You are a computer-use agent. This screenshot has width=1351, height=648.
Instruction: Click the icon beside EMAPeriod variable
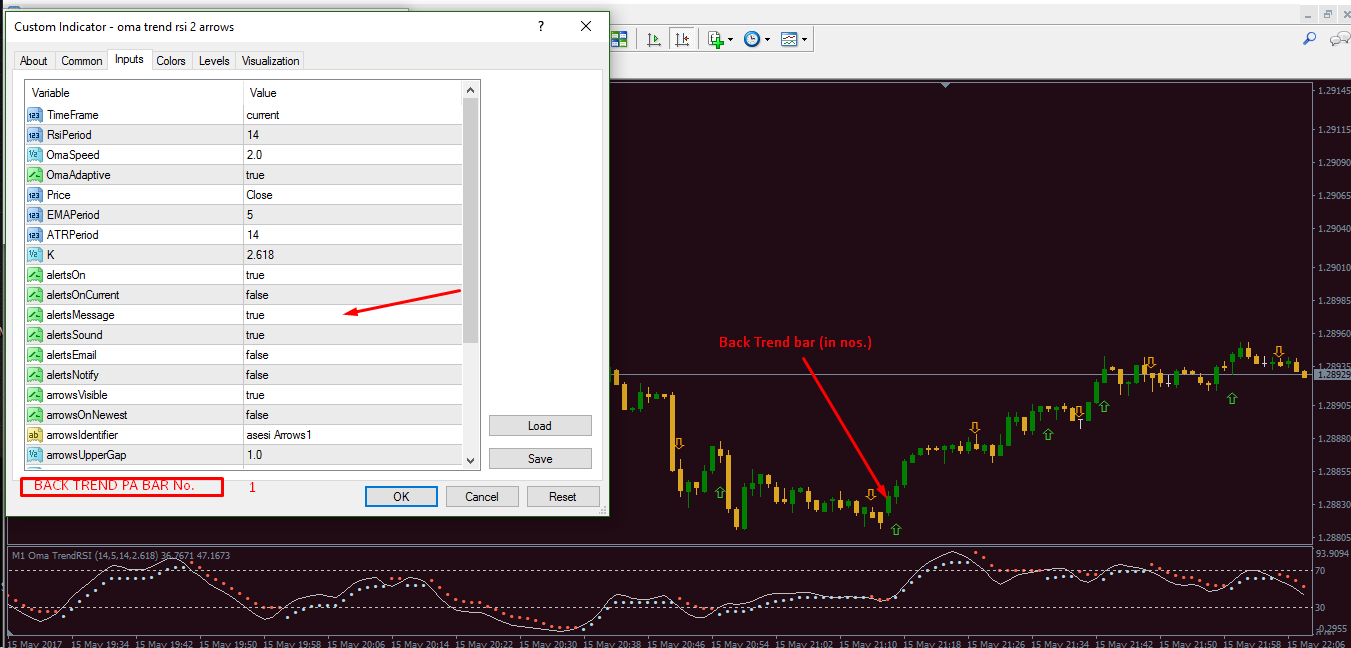point(34,215)
